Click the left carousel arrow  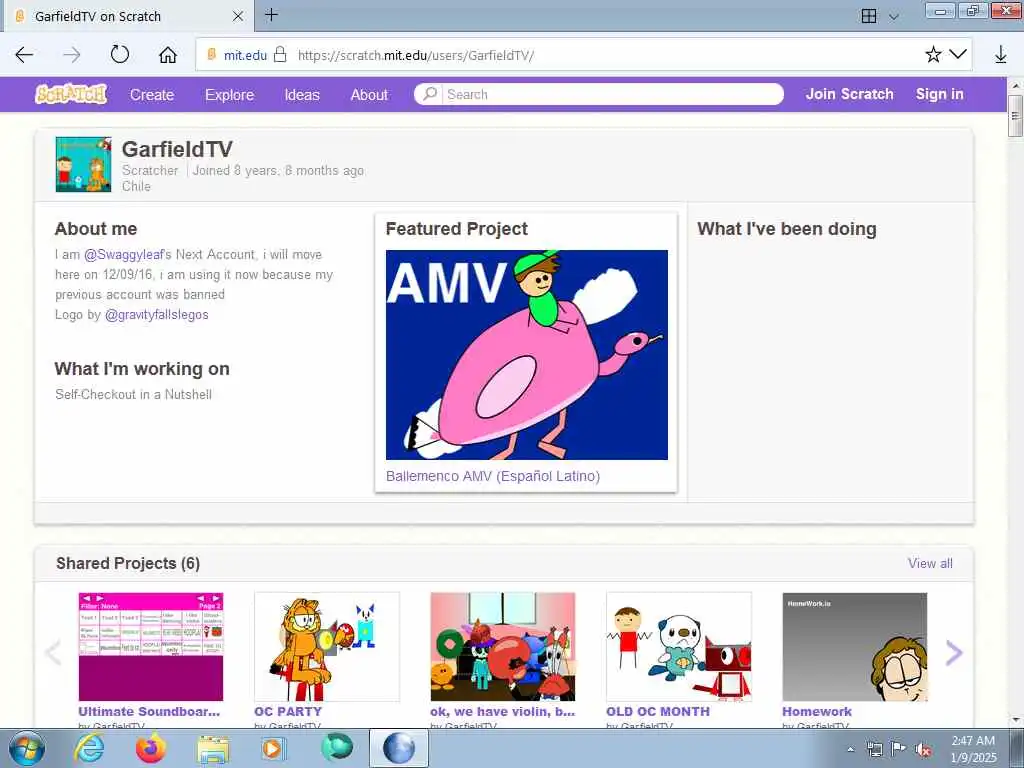pos(54,652)
